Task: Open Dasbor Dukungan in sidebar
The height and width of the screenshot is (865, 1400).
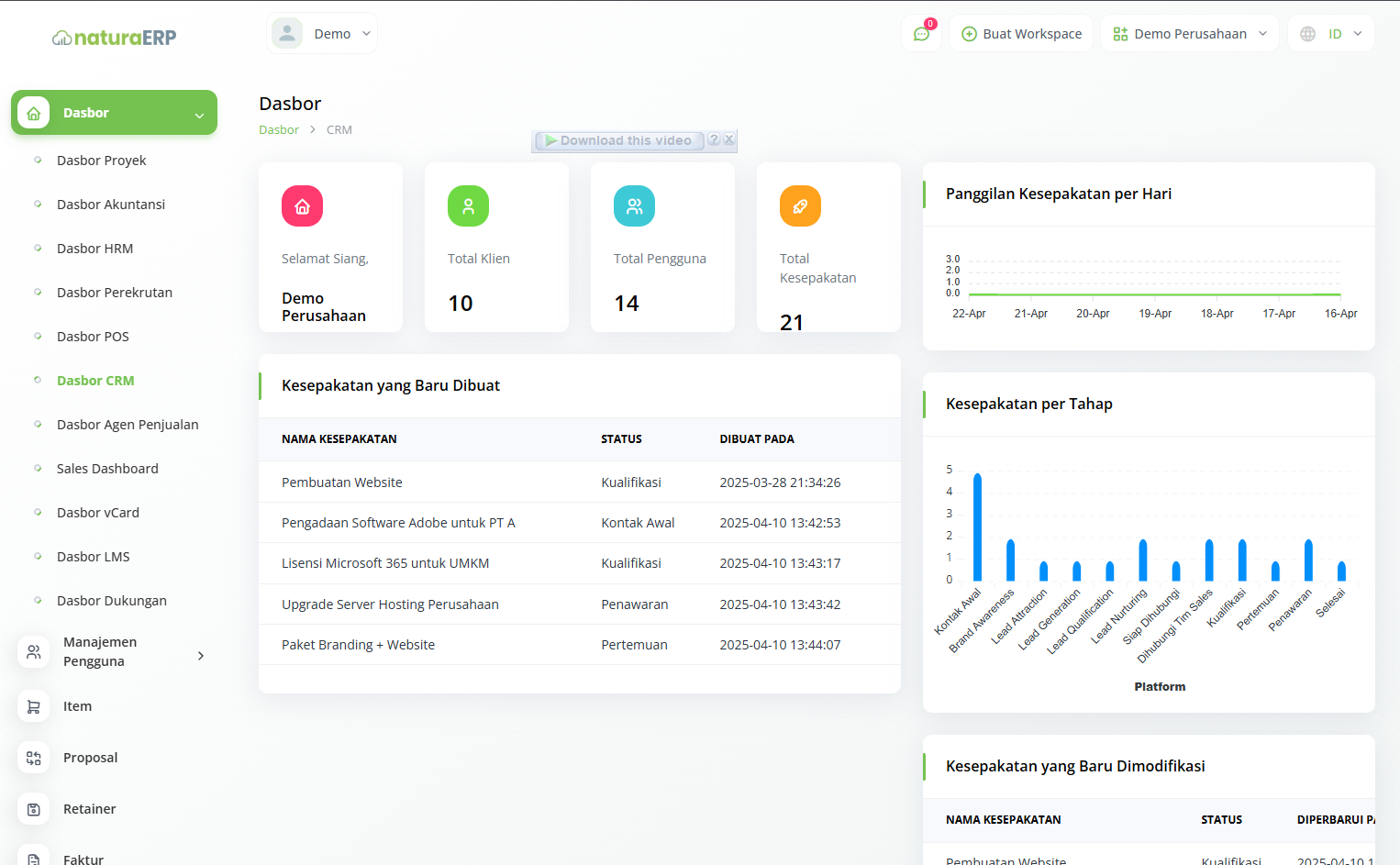Action: coord(112,601)
